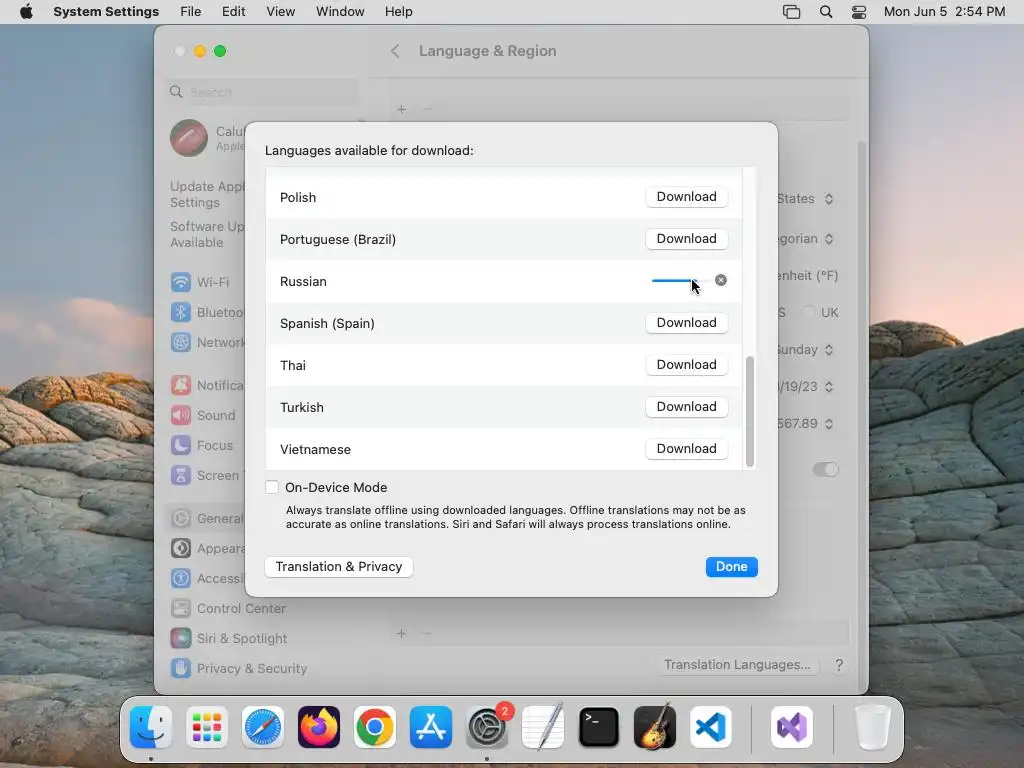Image resolution: width=1024 pixels, height=768 pixels.
Task: Open the help question mark button
Action: 839,665
